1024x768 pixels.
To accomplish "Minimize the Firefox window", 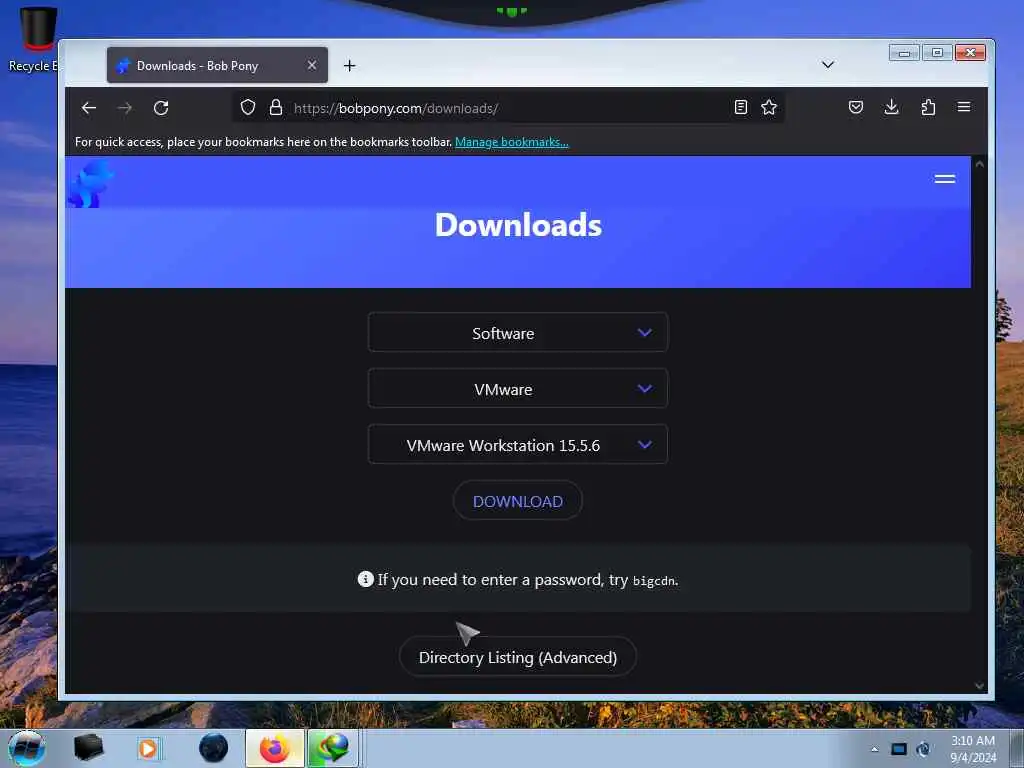I will [904, 52].
